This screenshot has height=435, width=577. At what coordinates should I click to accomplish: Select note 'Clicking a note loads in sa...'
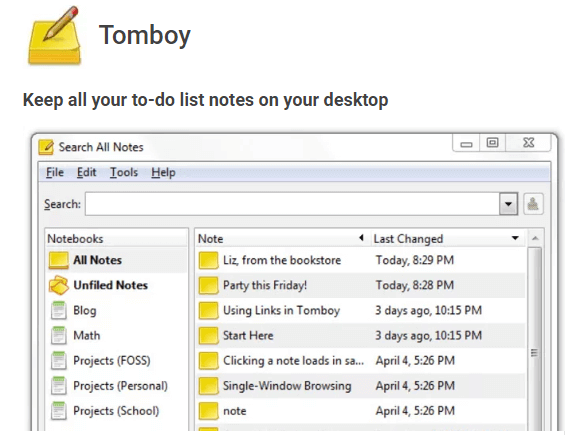click(x=293, y=361)
